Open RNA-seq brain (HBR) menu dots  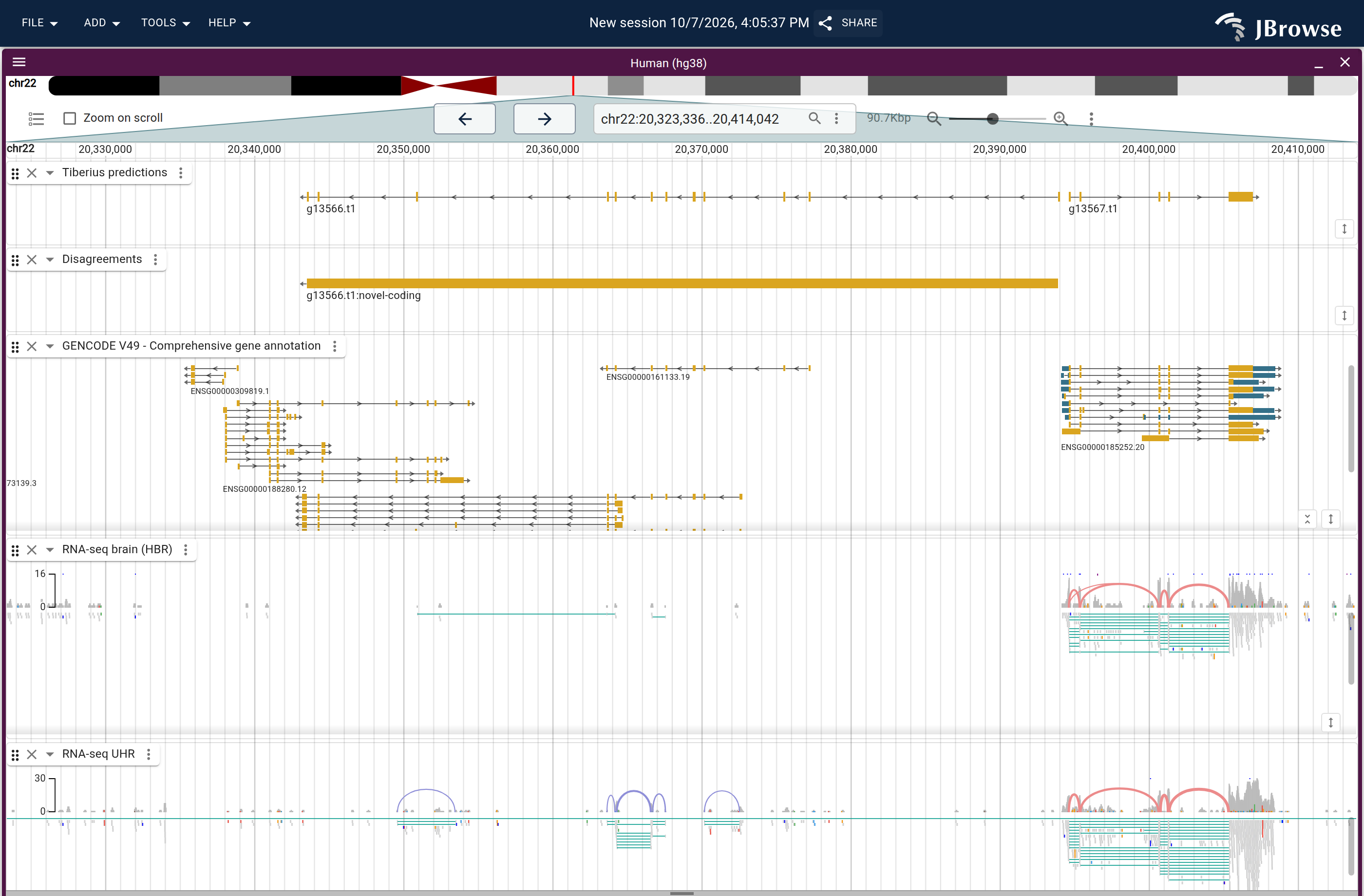coord(186,551)
